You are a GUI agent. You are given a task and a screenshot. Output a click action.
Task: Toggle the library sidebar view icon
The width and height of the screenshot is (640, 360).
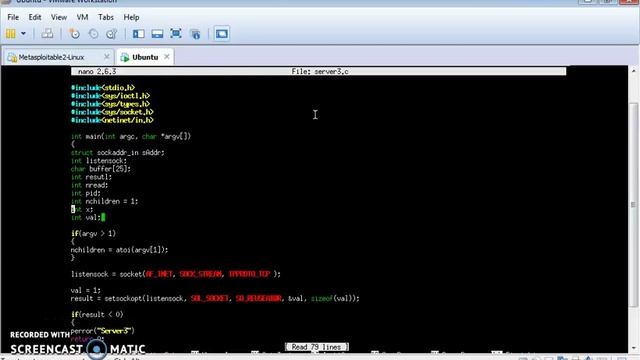(138, 34)
